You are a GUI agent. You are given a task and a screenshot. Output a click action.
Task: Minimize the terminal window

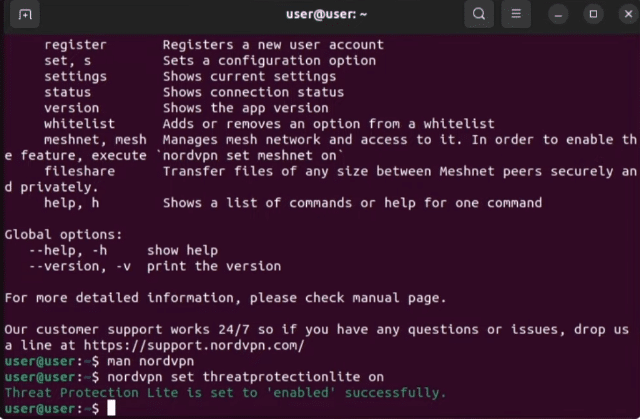coord(558,15)
